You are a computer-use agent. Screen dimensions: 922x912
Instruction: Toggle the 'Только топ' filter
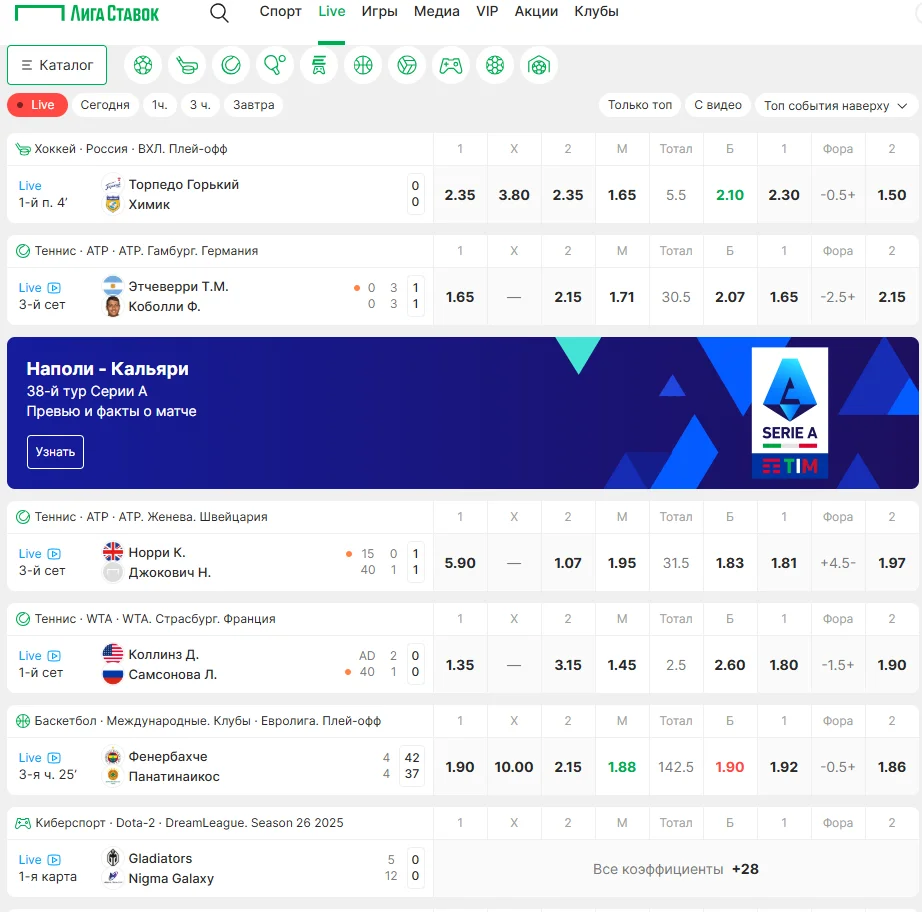[x=640, y=105]
